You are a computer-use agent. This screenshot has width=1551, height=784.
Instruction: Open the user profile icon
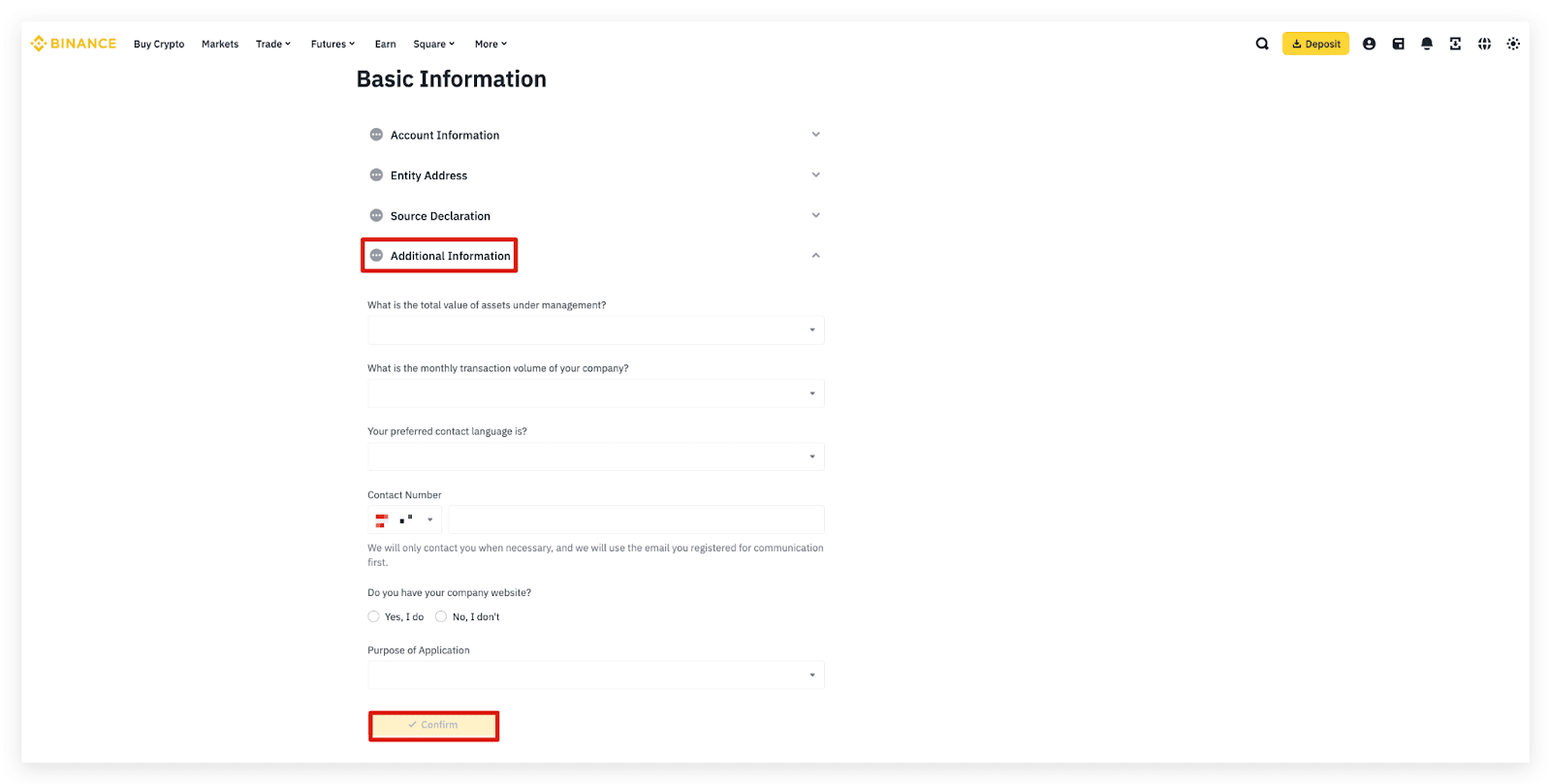[1369, 44]
